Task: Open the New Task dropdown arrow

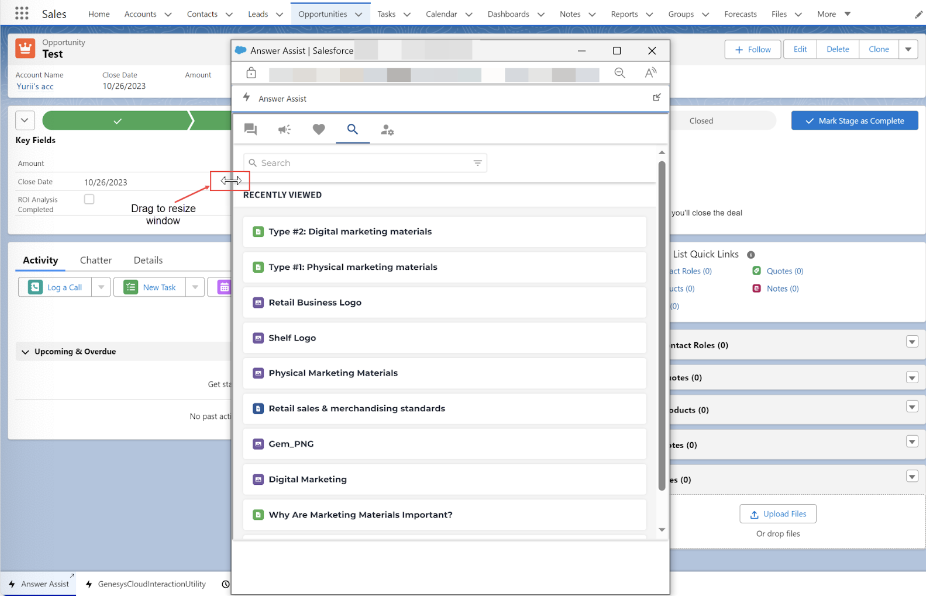Action: click(x=195, y=287)
